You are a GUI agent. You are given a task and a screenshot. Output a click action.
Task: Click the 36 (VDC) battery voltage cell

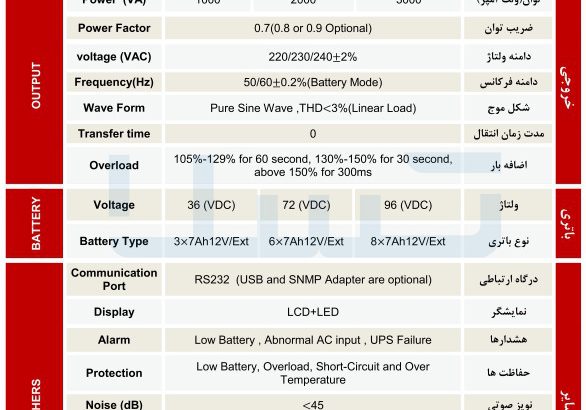pos(212,205)
